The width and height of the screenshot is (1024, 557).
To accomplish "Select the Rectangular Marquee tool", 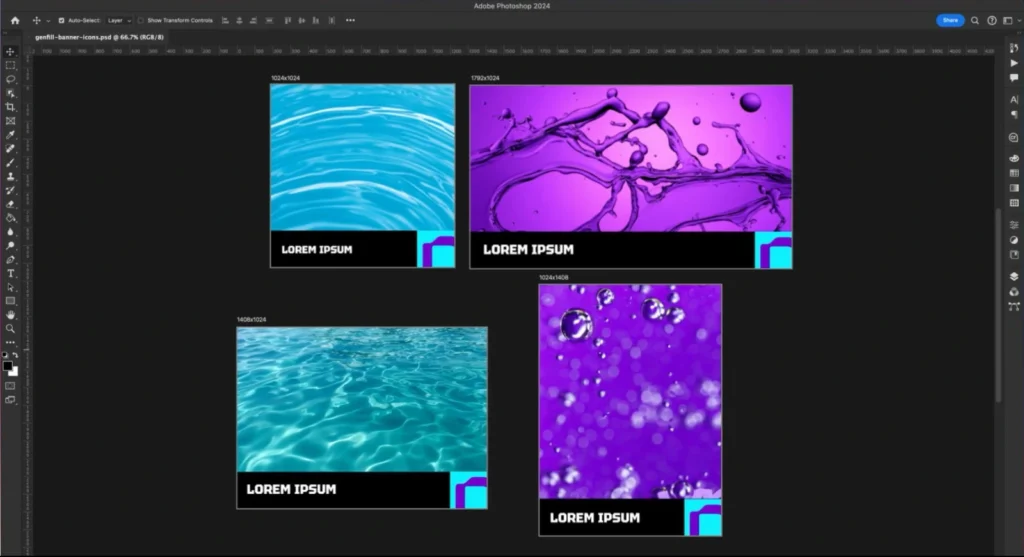I will click(x=10, y=65).
